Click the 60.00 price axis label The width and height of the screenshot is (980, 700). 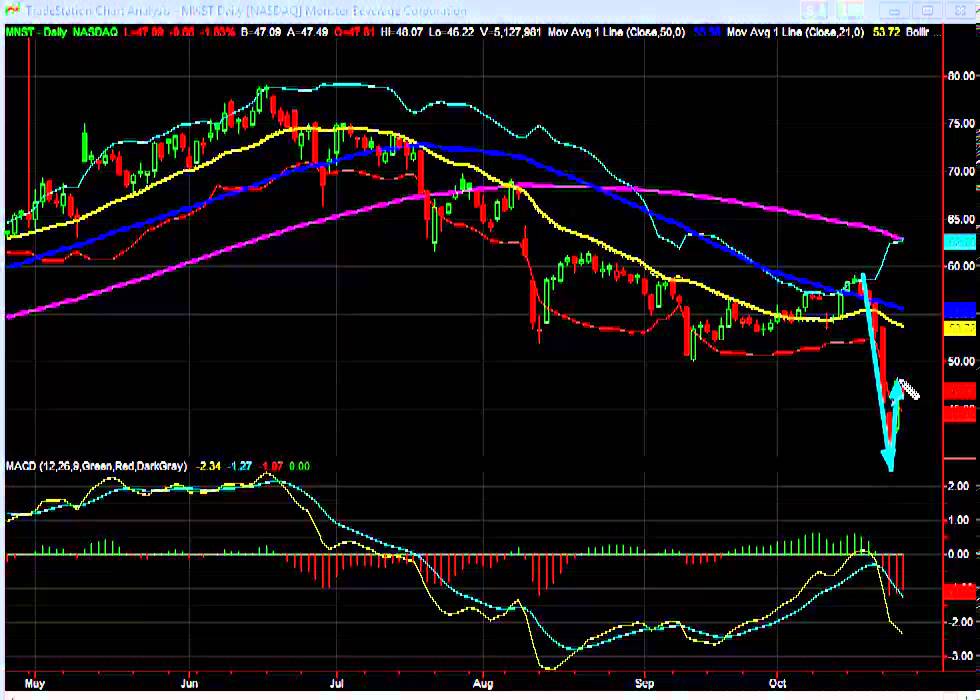961,266
